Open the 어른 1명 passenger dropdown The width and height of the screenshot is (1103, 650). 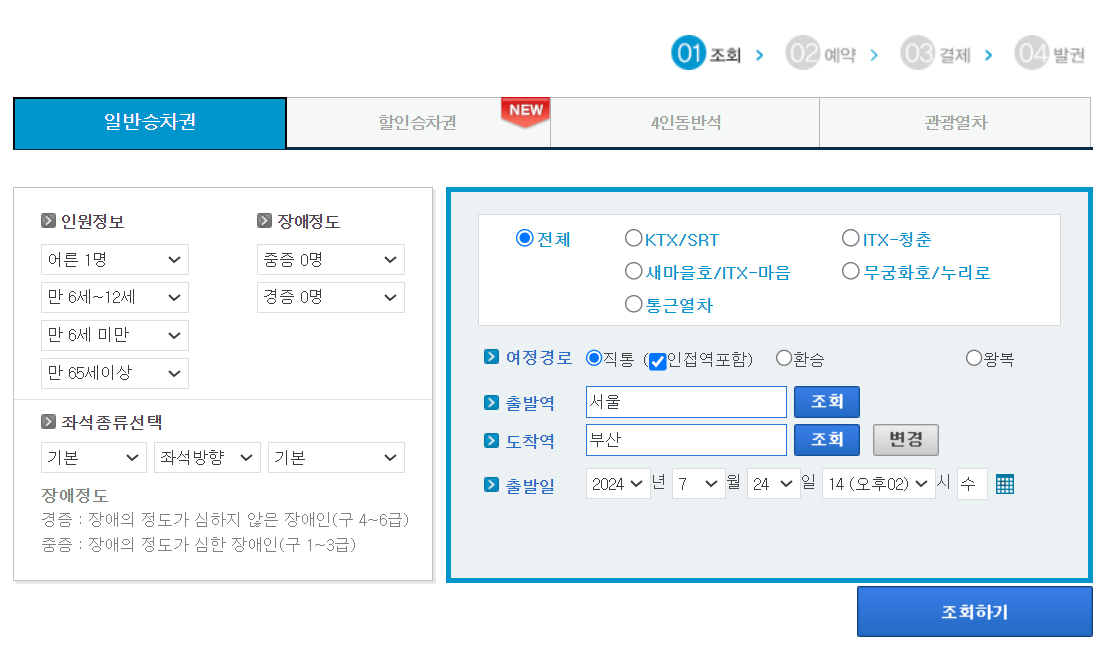click(114, 259)
